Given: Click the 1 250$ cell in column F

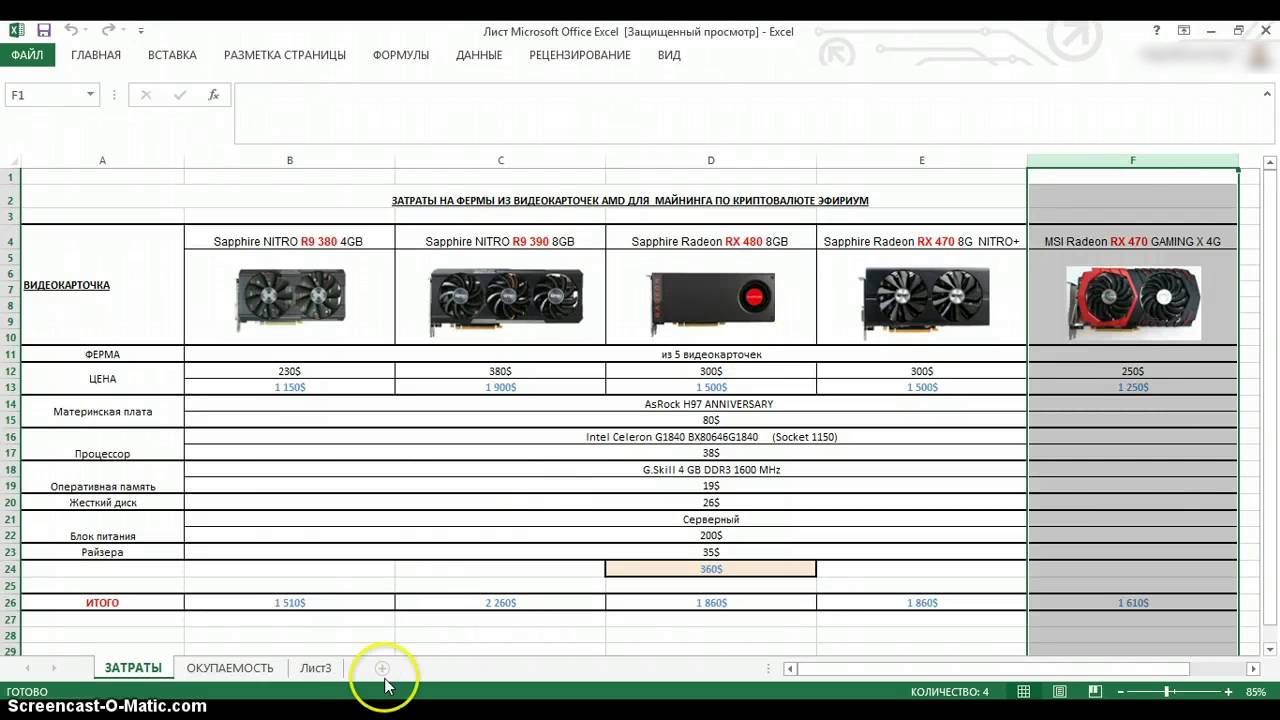Looking at the screenshot, I should tap(1132, 387).
